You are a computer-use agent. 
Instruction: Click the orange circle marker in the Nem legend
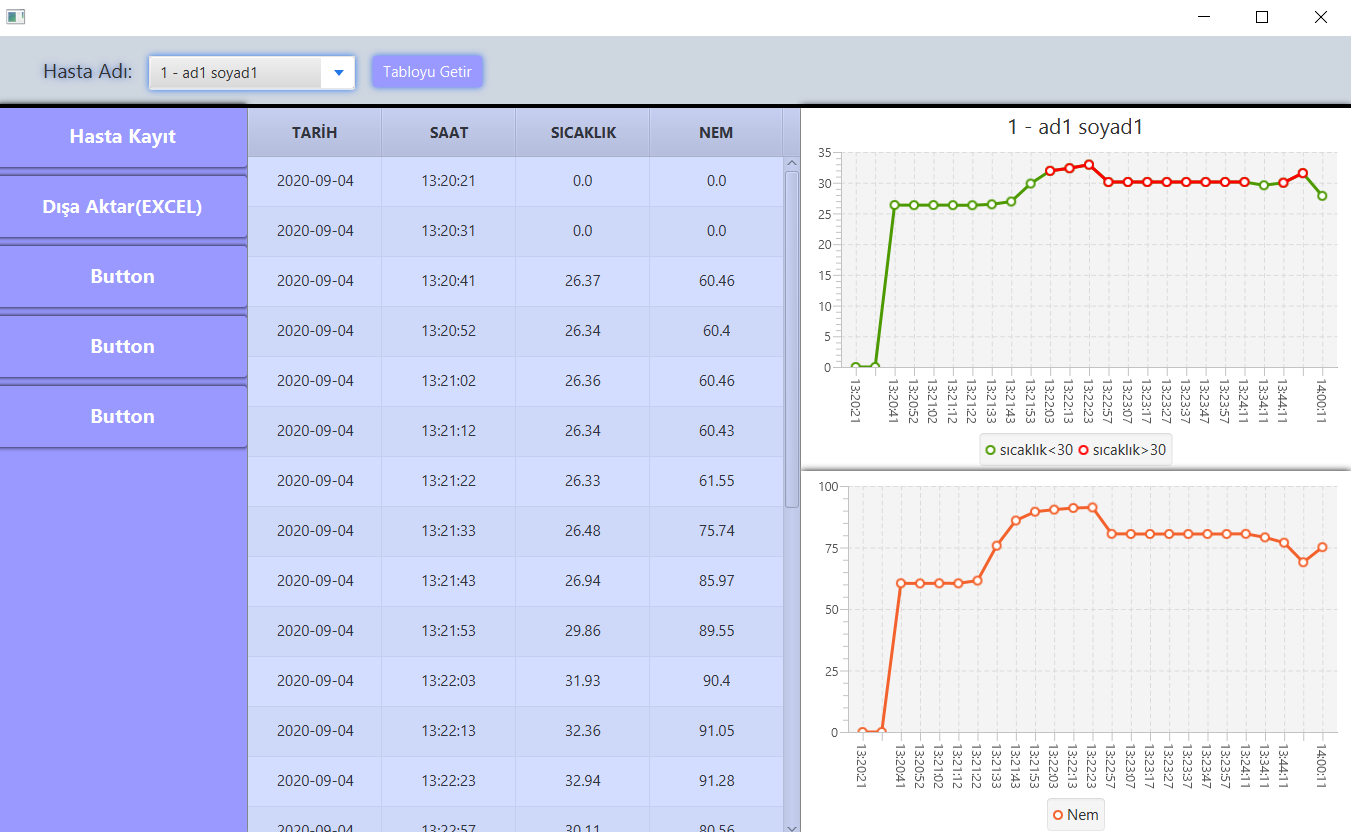pos(1057,814)
